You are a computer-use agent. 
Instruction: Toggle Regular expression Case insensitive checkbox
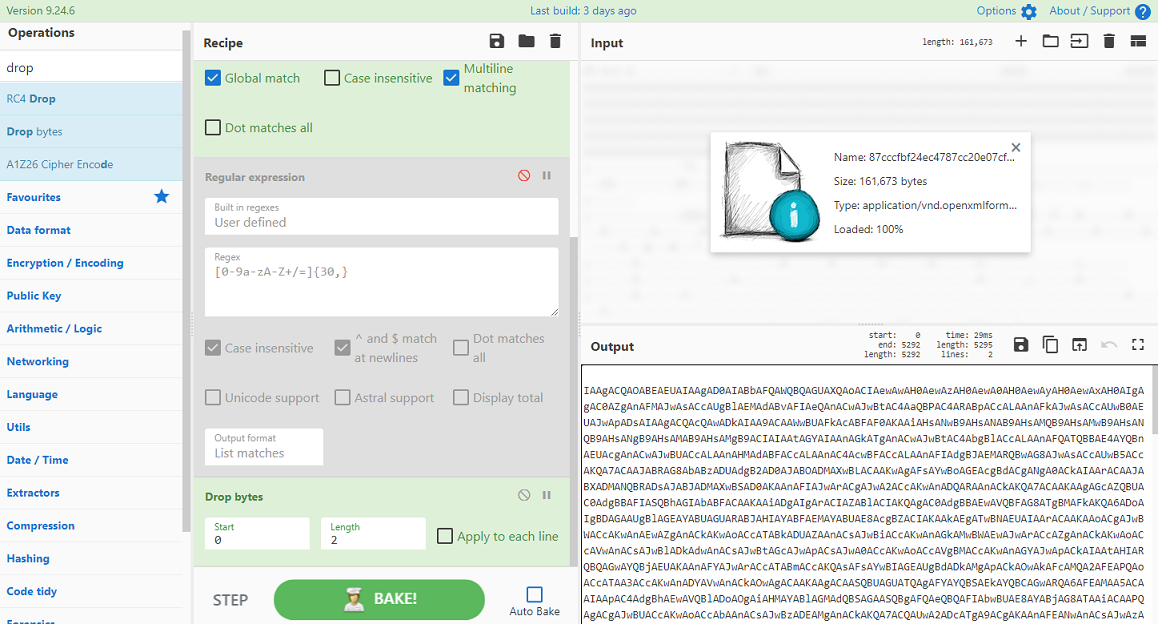(213, 348)
